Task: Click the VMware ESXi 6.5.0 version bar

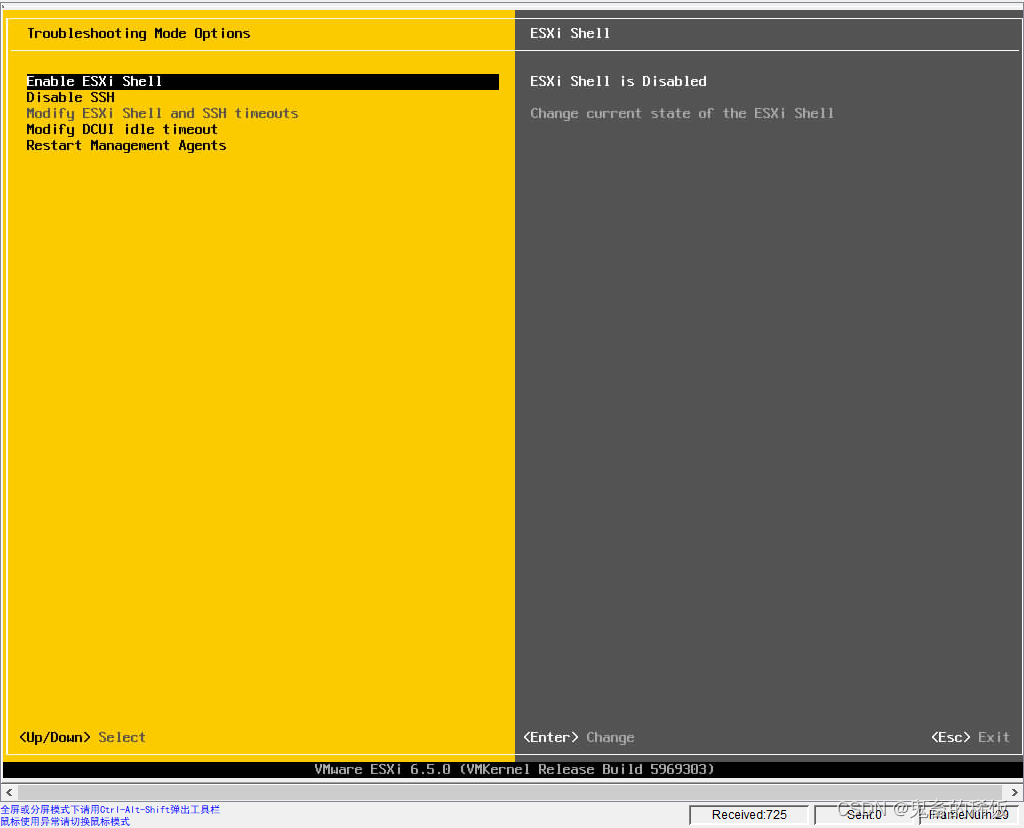Action: pos(512,769)
